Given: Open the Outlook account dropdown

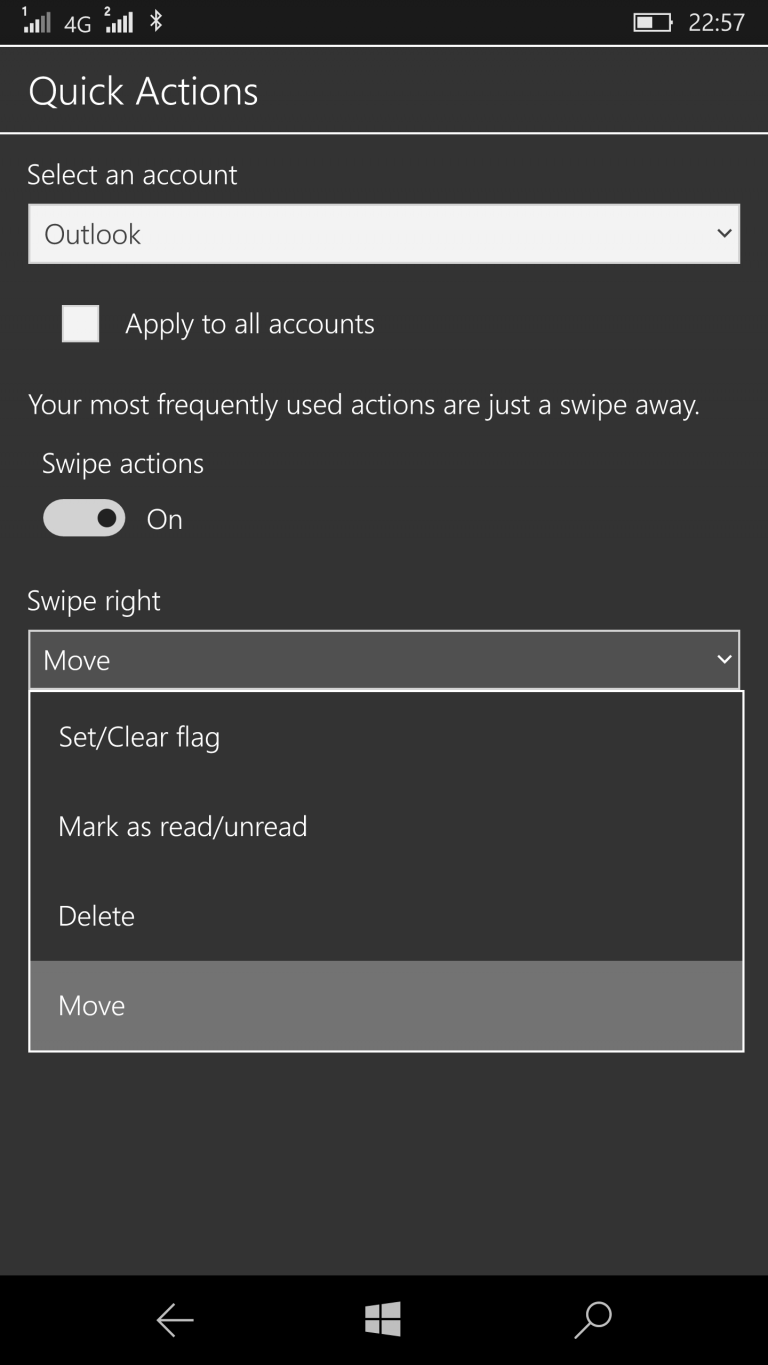Looking at the screenshot, I should click(384, 234).
